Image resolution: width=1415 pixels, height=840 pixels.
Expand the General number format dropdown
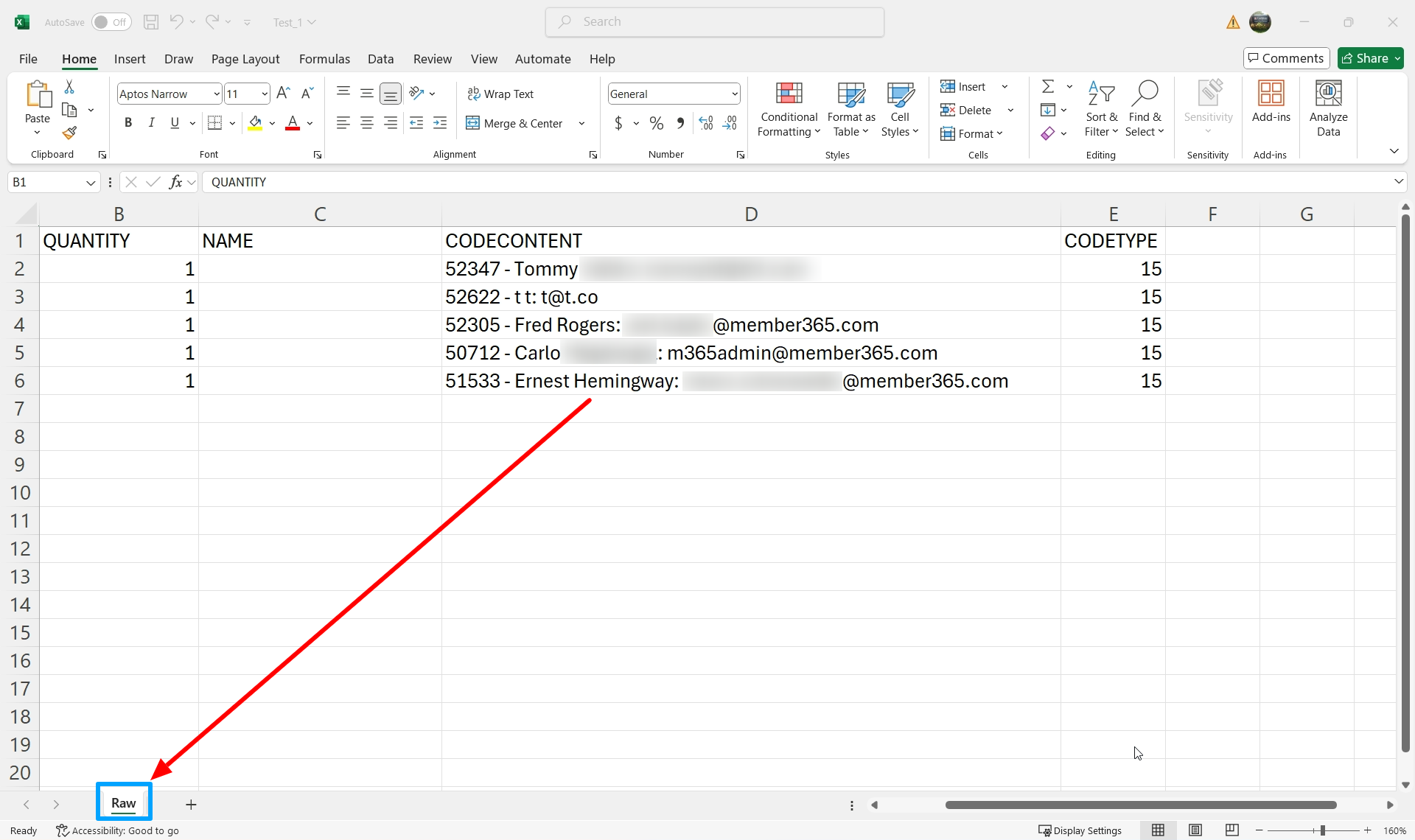point(735,94)
